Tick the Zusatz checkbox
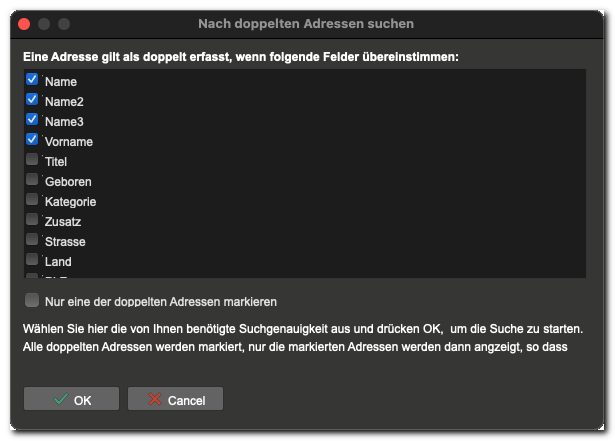The image size is (615, 441). point(32,219)
